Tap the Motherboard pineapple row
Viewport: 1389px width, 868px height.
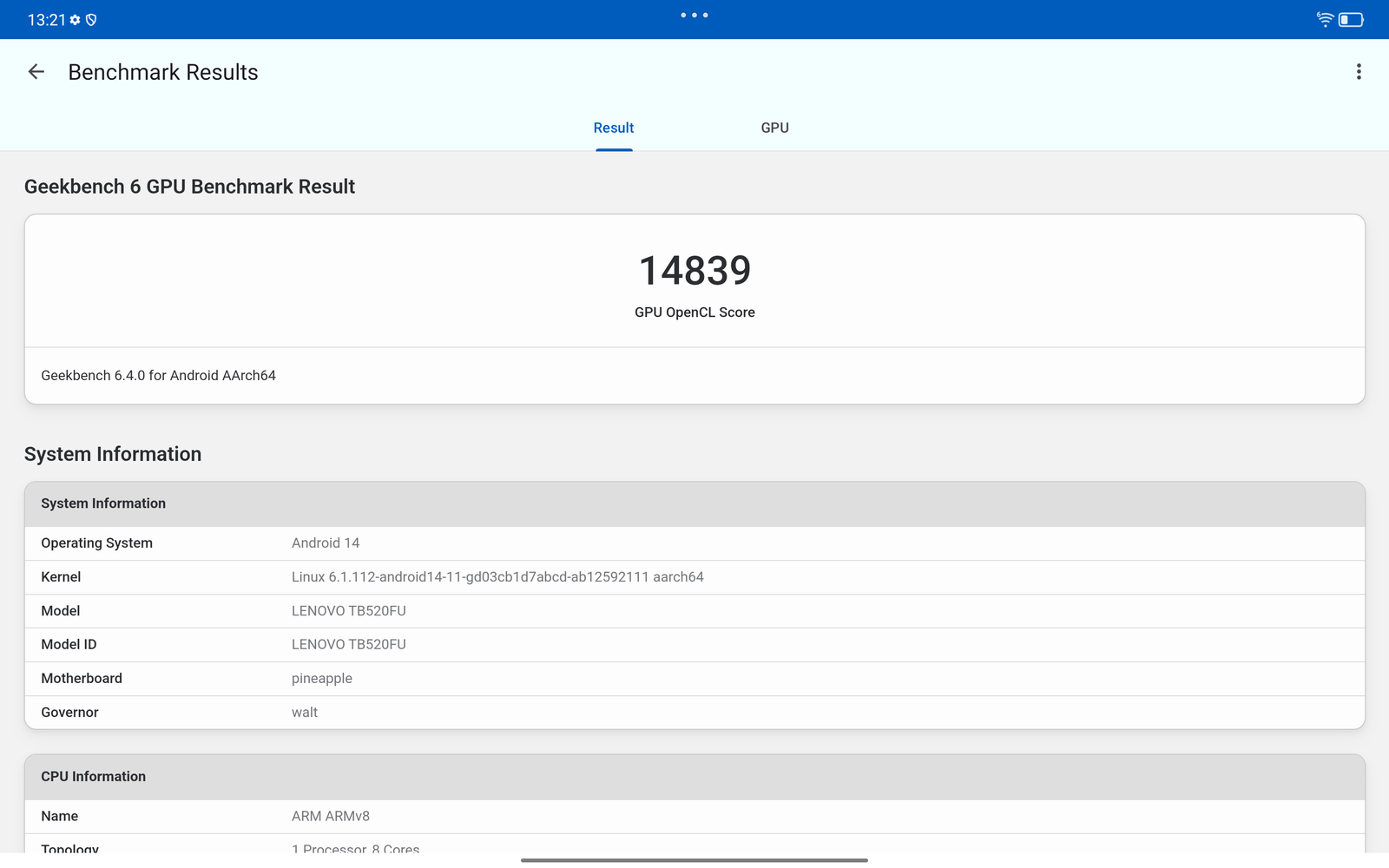pos(694,679)
